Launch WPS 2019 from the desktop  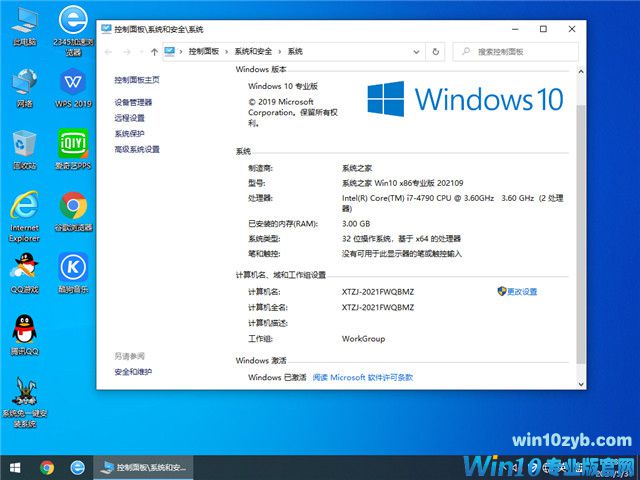coord(73,88)
